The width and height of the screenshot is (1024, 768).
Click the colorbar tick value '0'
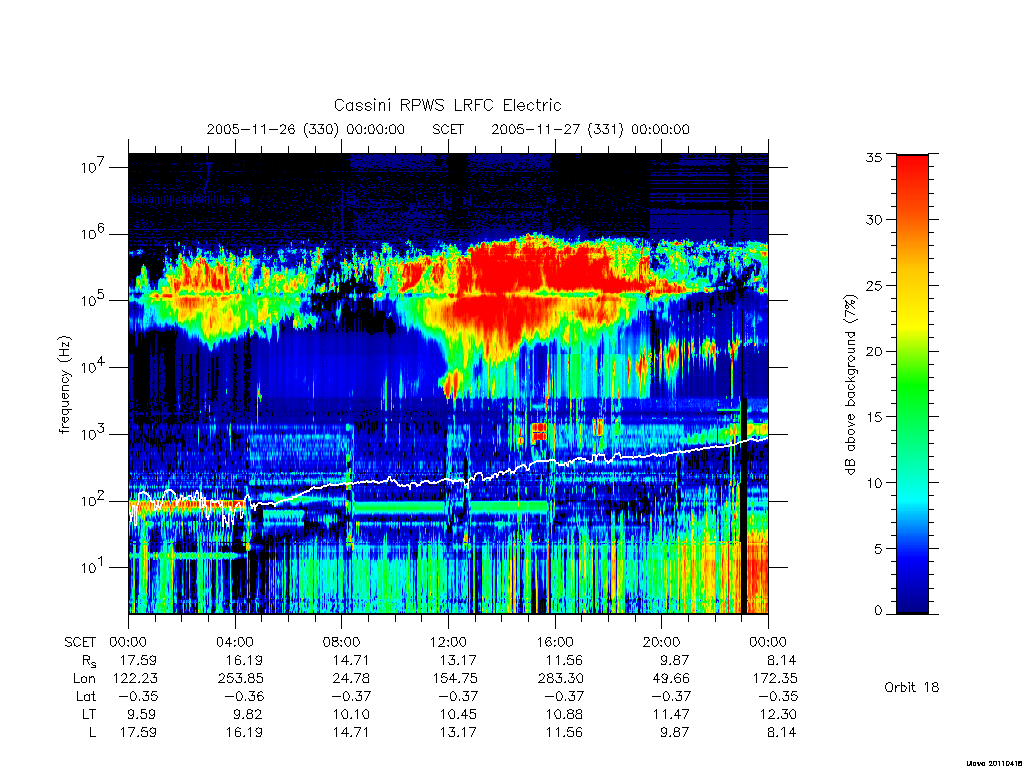point(878,611)
